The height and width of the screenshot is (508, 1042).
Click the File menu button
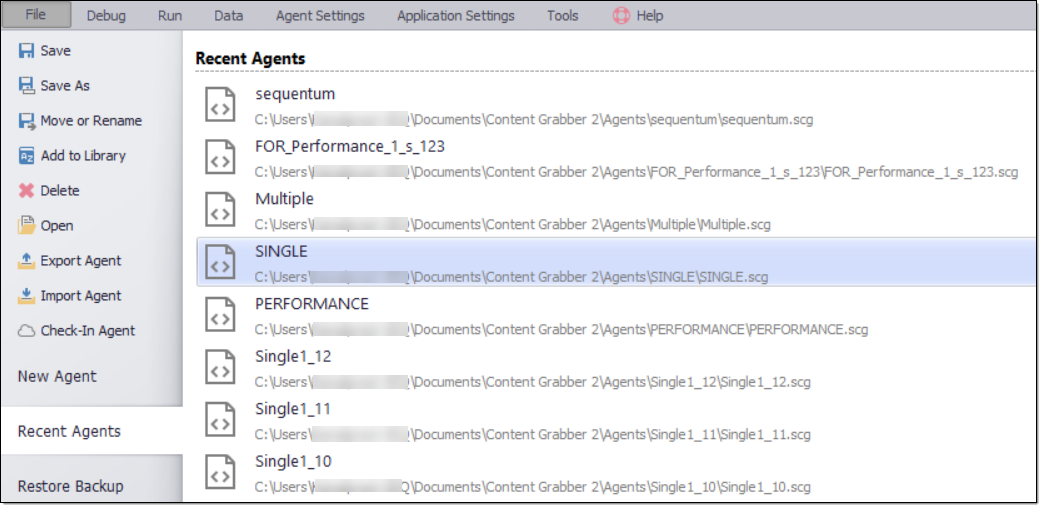[36, 15]
